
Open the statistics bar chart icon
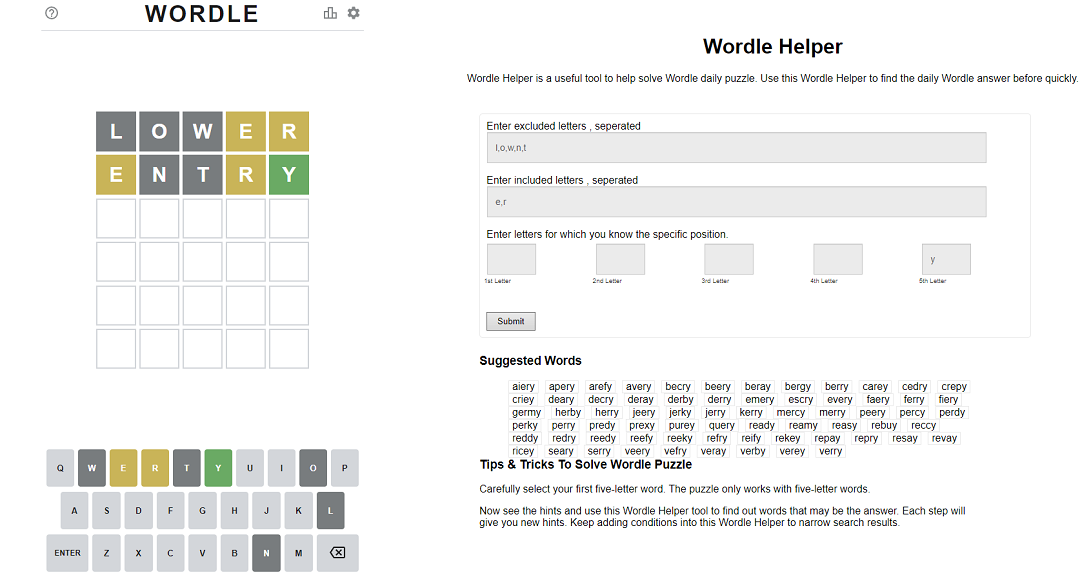(x=330, y=13)
